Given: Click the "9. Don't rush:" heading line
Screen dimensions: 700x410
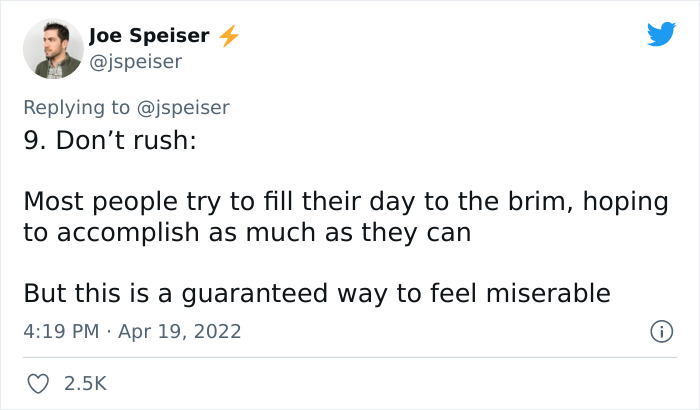Looking at the screenshot, I should click(x=109, y=140).
